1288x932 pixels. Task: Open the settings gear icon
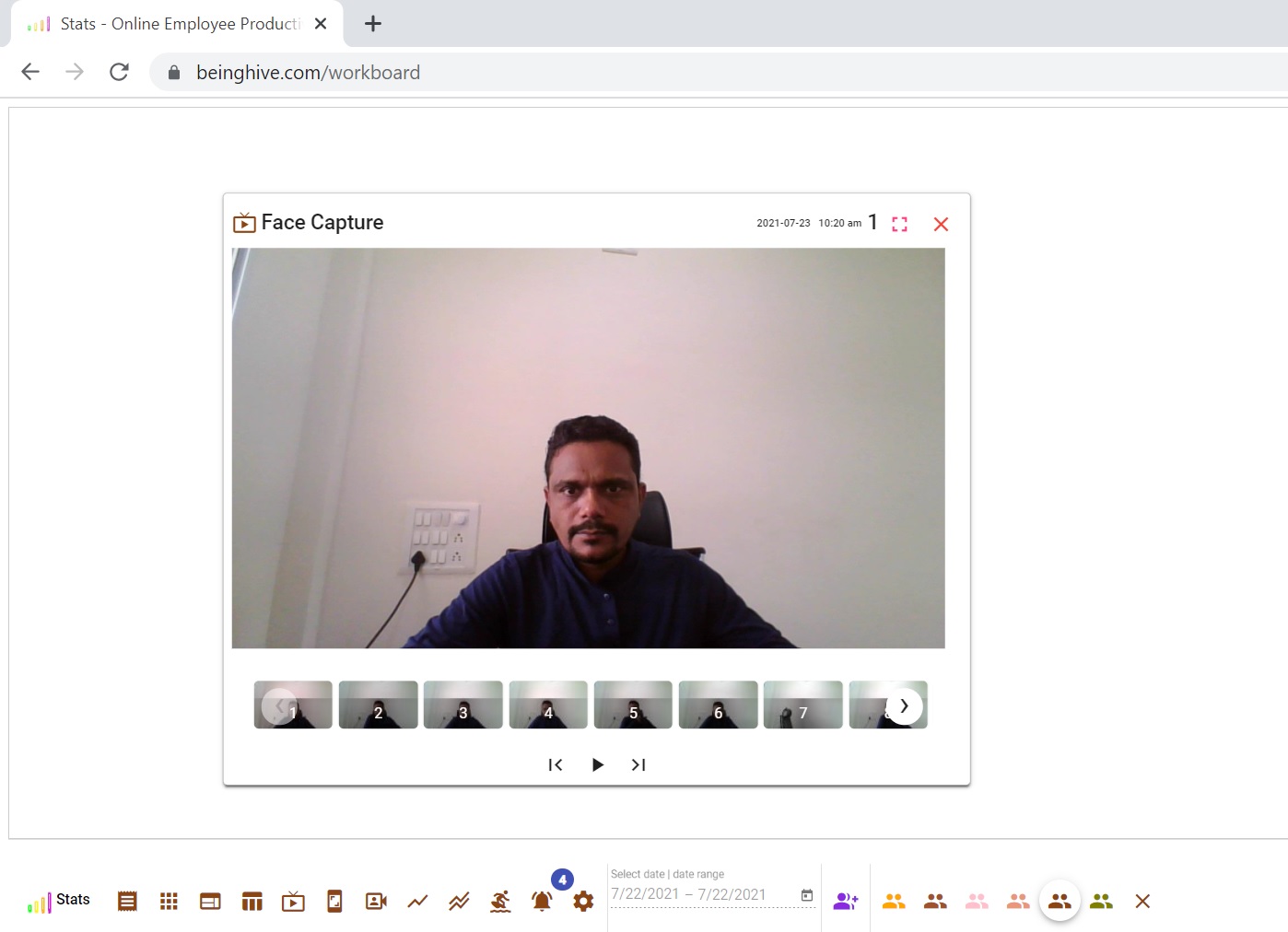583,901
